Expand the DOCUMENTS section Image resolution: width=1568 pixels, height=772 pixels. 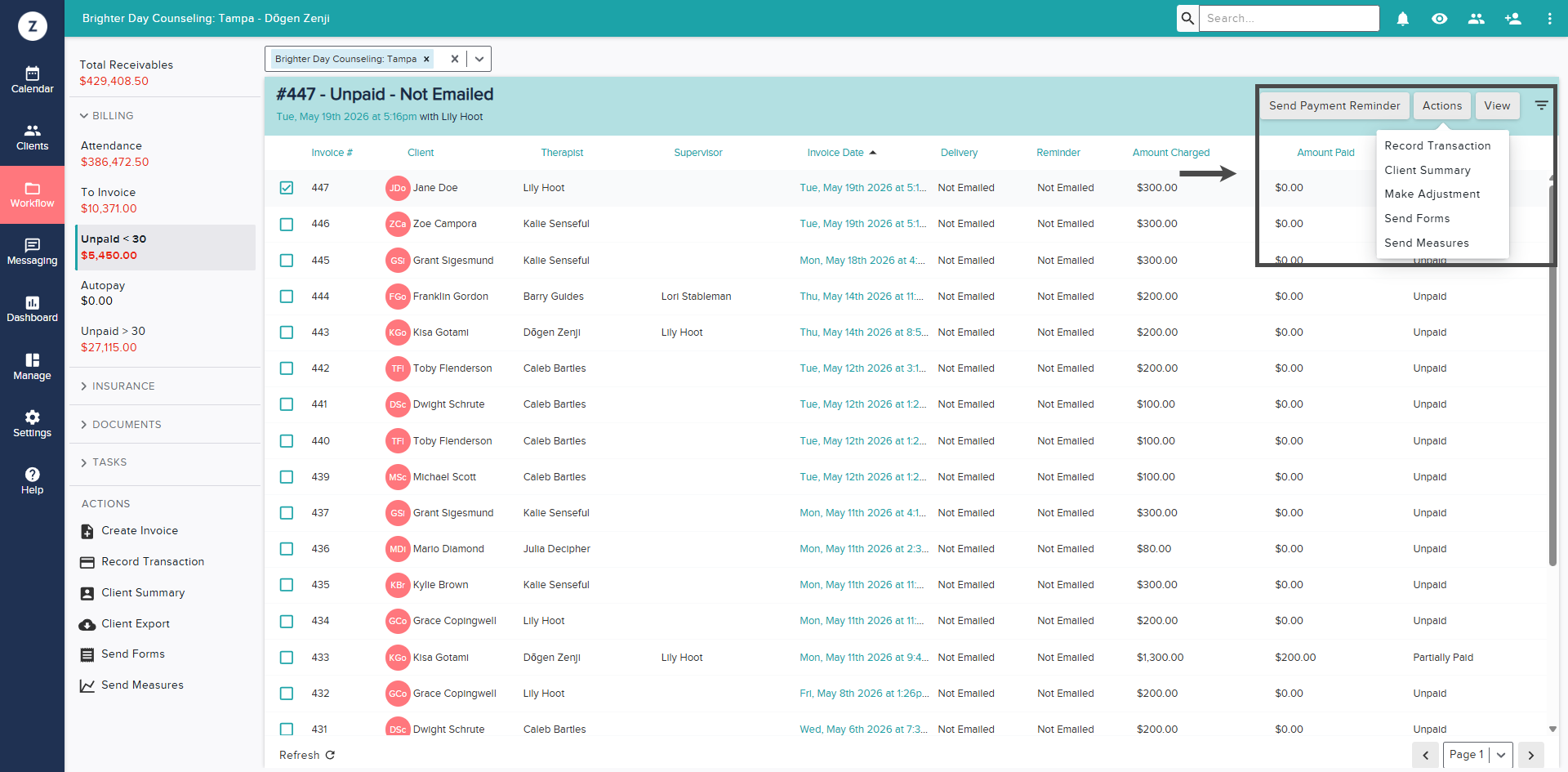coord(120,425)
